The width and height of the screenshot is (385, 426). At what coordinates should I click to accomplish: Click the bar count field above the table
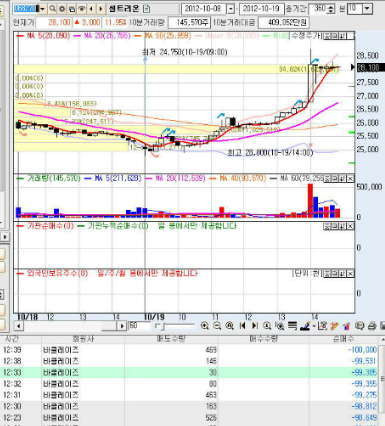(140, 326)
